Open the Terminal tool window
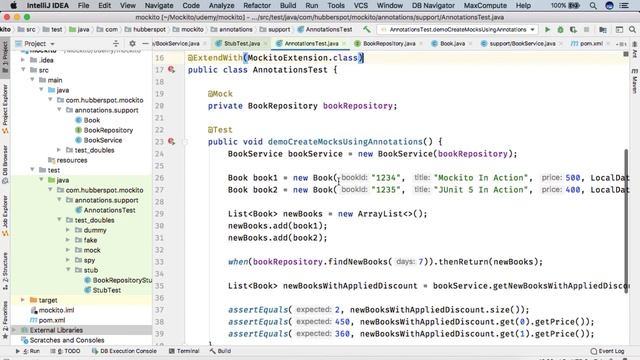The height and width of the screenshot is (360, 640). point(184,351)
